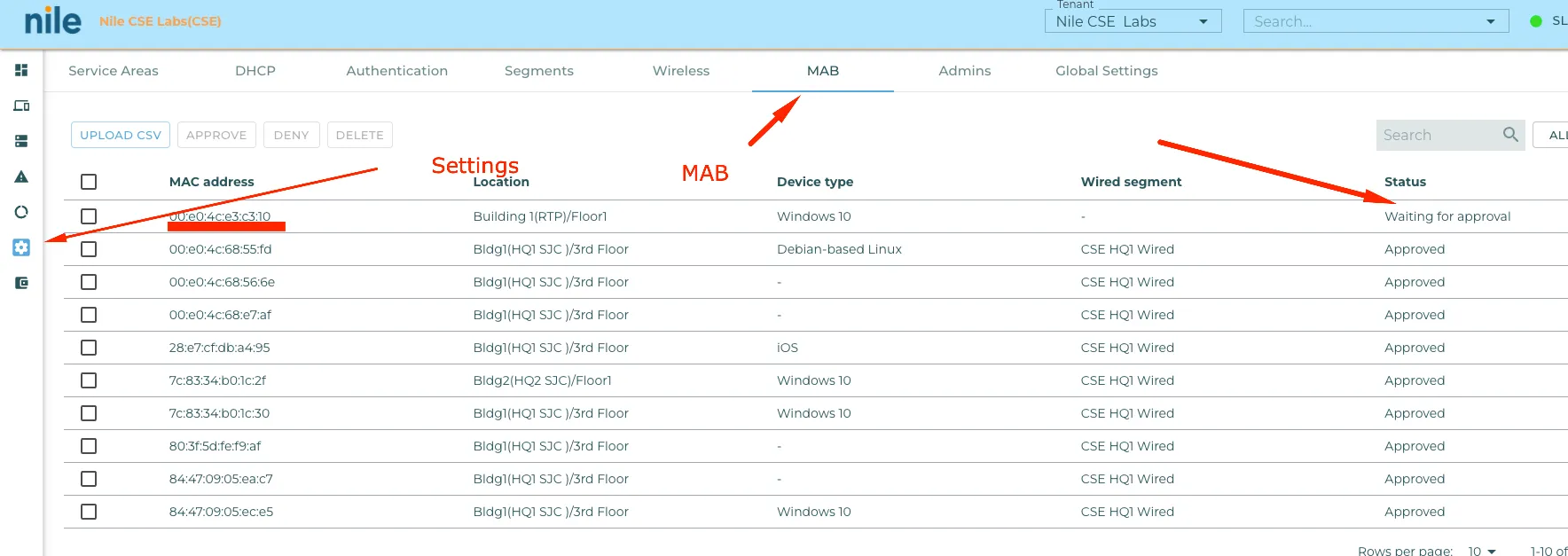Click MAC address 28:e7:cf:db:a4:95 text
Screen dimensions: 1568x556
[x=220, y=348]
